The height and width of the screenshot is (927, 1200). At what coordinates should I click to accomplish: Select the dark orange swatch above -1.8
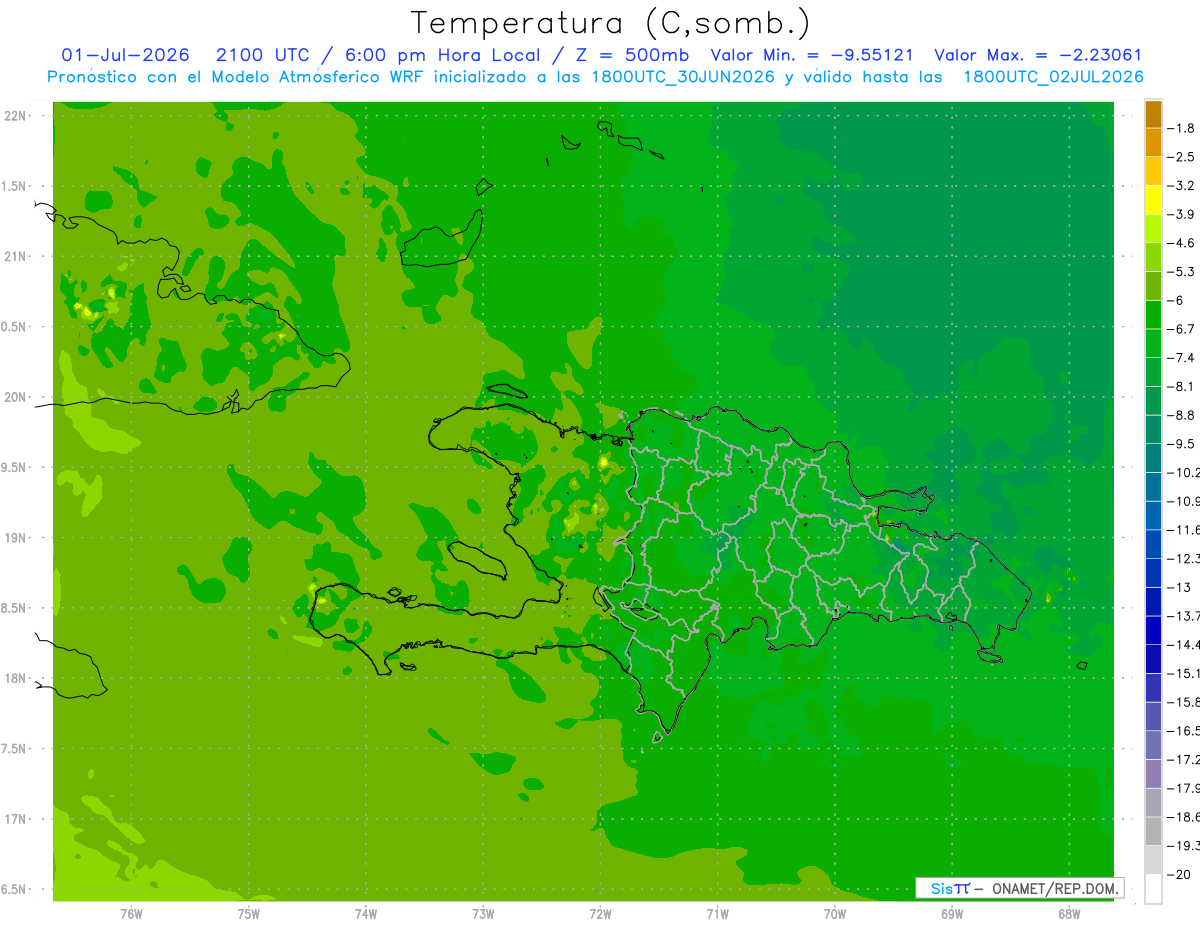(x=1153, y=114)
